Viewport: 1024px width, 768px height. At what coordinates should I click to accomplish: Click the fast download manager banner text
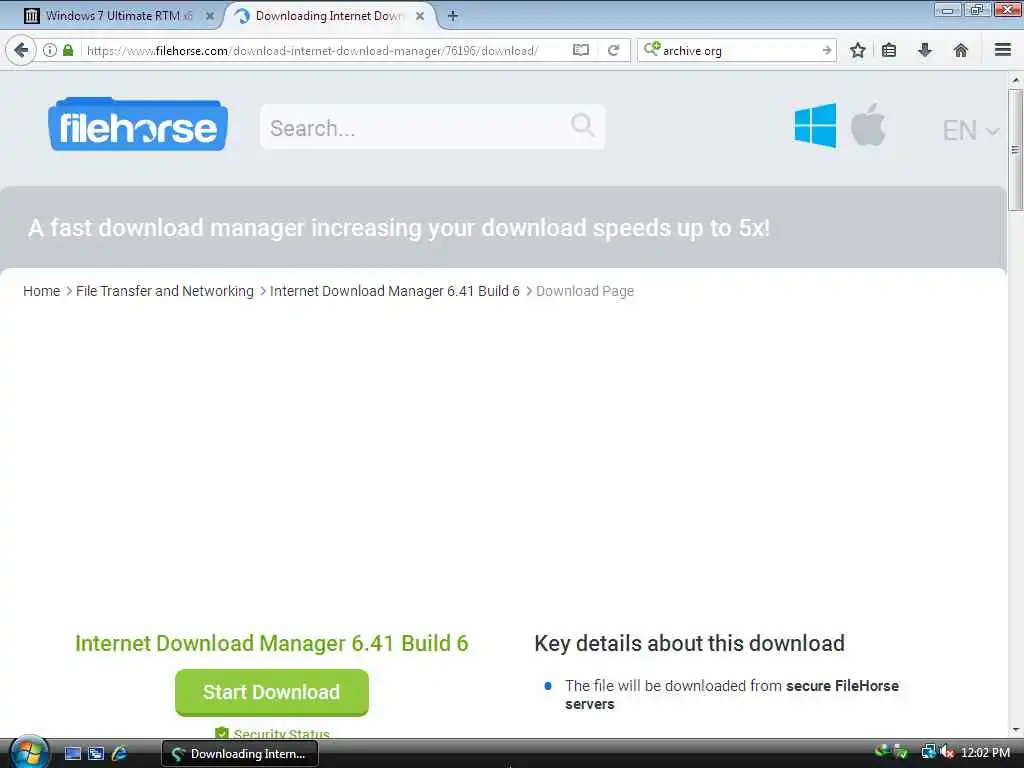[399, 228]
